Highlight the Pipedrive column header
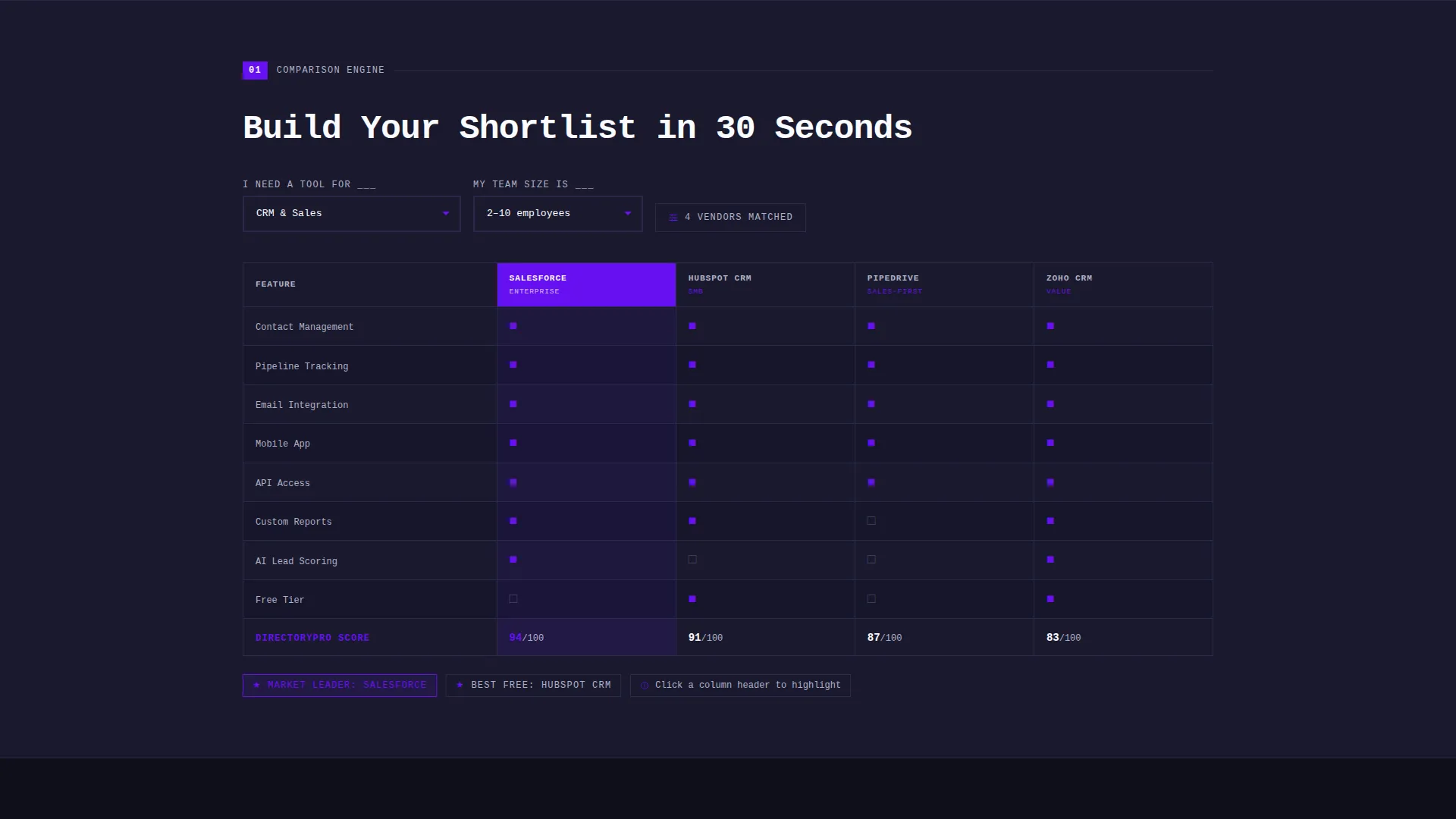This screenshot has height=819, width=1456. tap(944, 284)
